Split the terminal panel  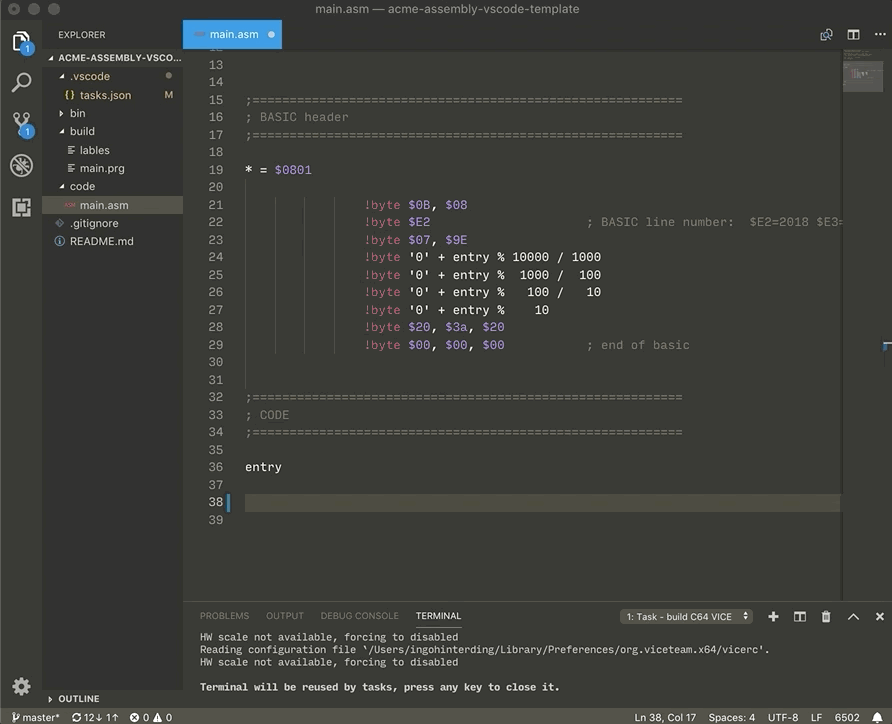(x=800, y=617)
